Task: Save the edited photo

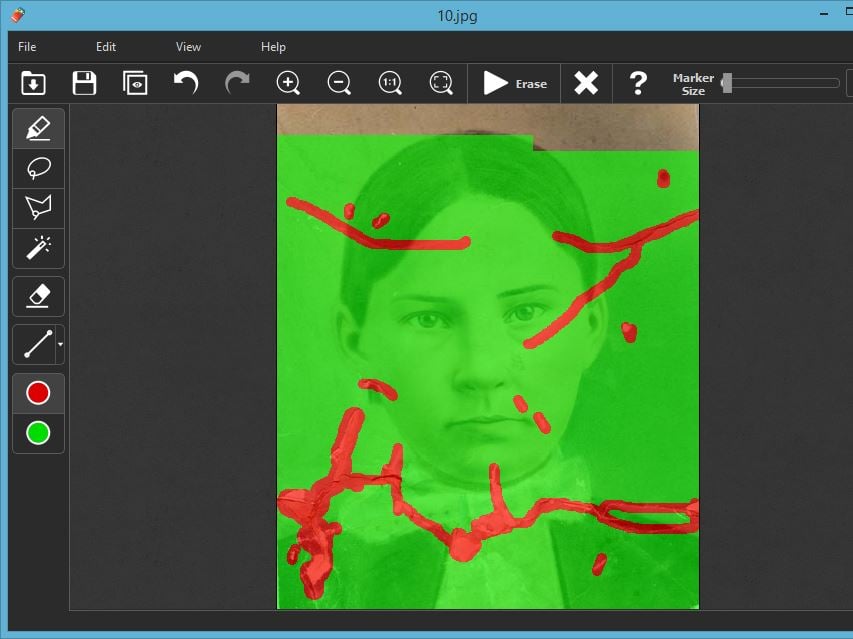Action: point(84,83)
